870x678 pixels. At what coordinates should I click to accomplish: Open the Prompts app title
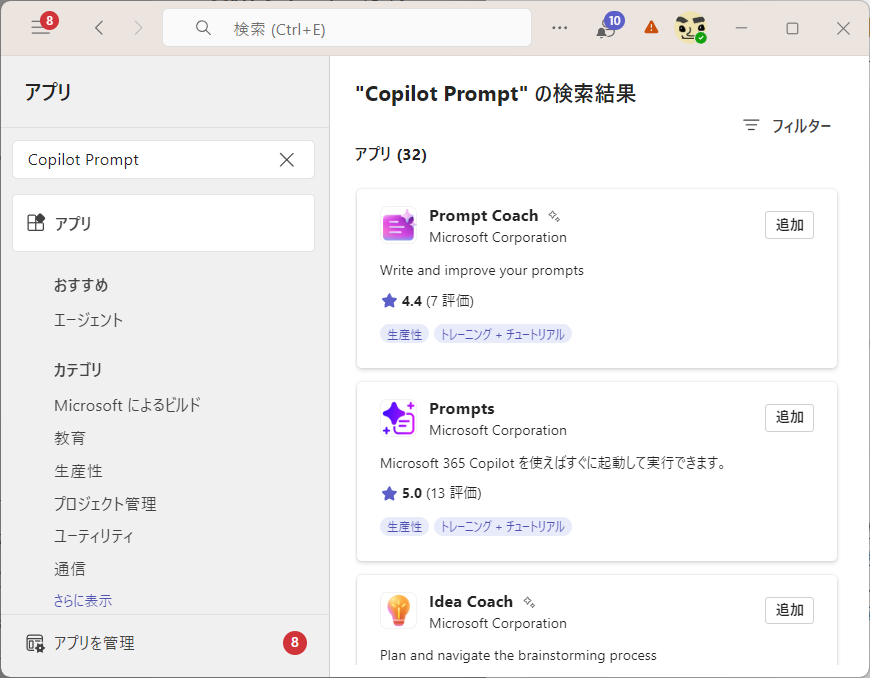pyautogui.click(x=462, y=408)
